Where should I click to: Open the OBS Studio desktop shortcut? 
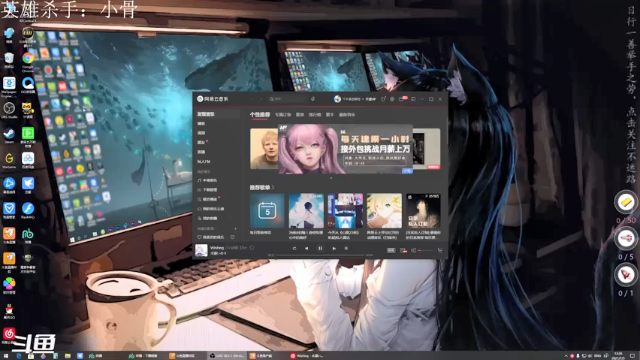[x=9, y=111]
